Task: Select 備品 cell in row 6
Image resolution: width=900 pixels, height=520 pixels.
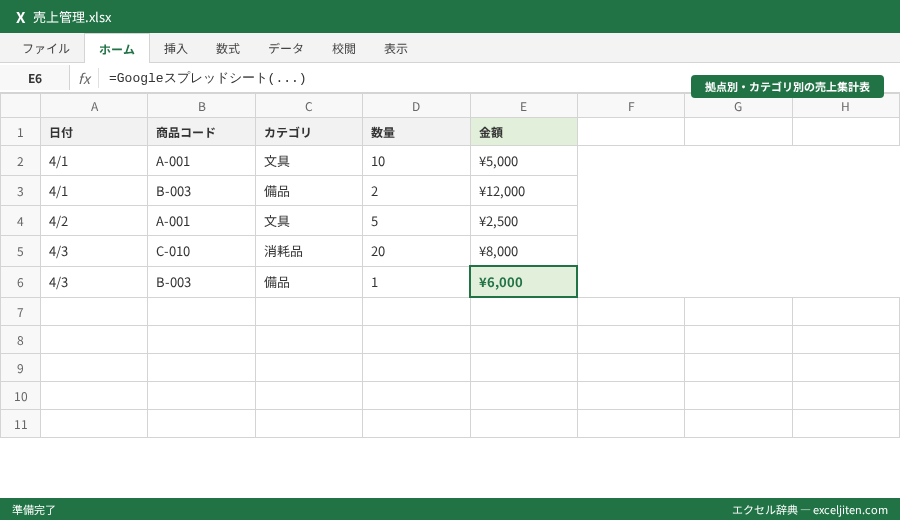Action: 309,282
